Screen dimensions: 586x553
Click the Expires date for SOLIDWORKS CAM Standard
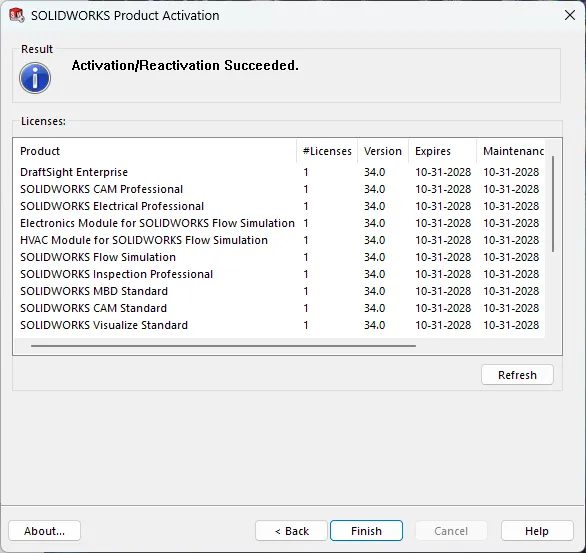click(x=443, y=308)
